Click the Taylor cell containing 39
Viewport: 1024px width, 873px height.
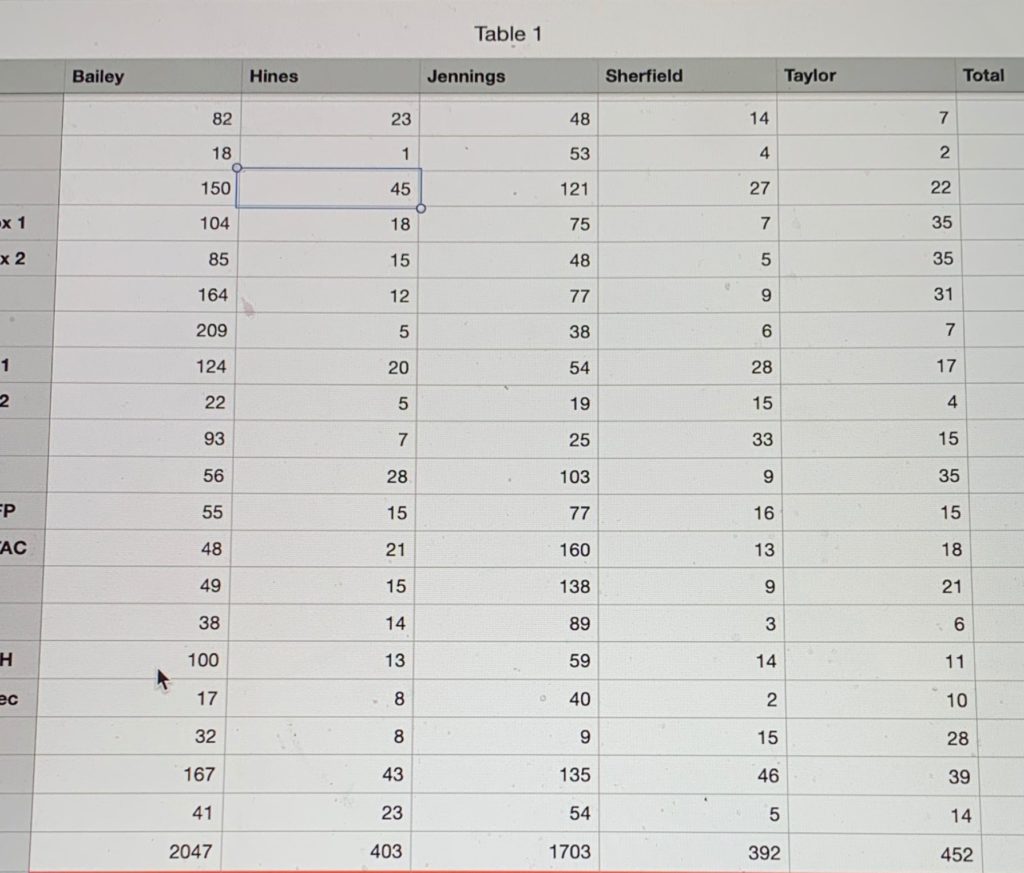coord(958,776)
